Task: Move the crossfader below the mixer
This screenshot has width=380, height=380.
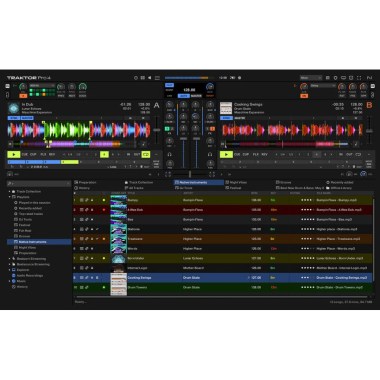Action: pos(190,174)
